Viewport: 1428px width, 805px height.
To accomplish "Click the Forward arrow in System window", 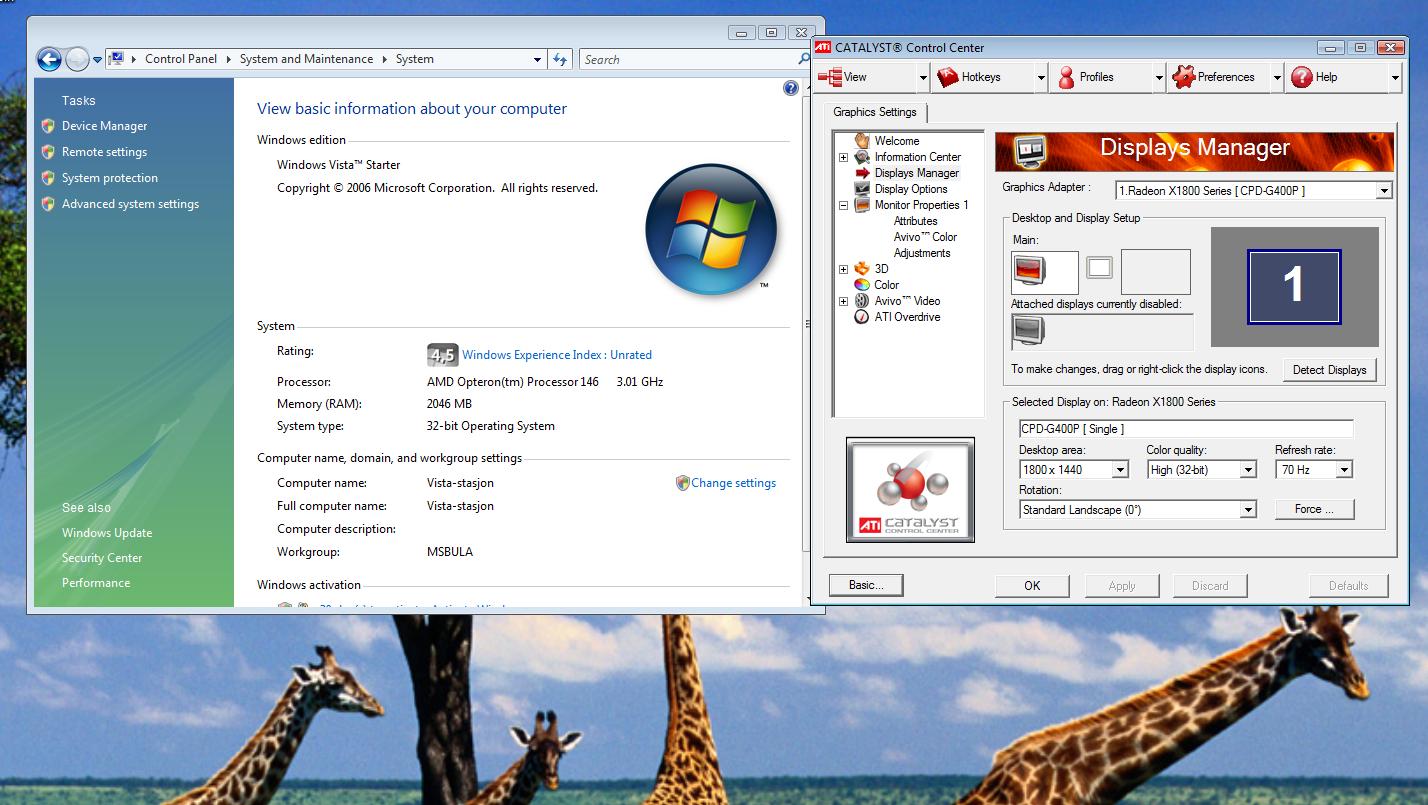I will pos(78,59).
